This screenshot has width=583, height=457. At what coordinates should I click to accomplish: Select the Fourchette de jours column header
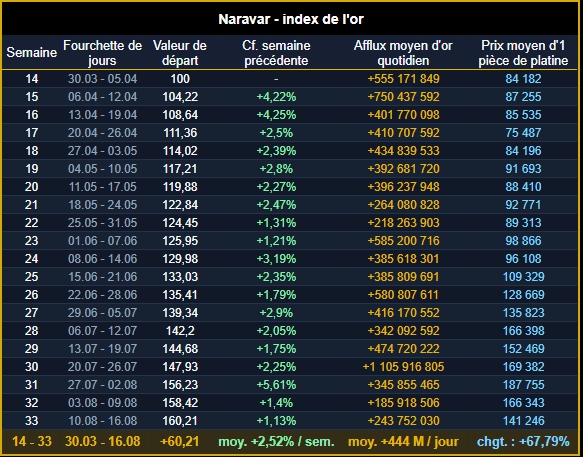[x=102, y=53]
